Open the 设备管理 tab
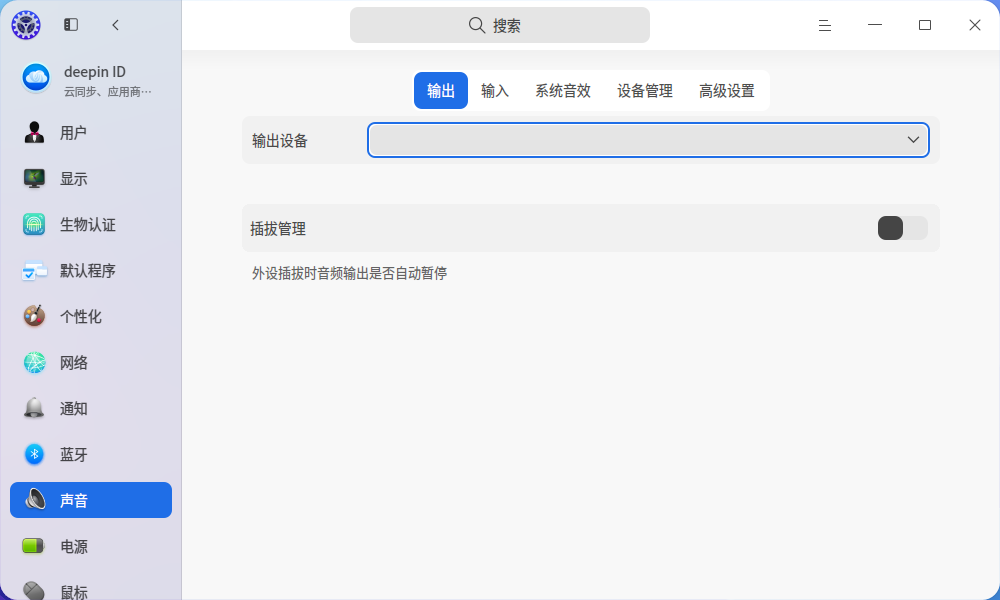The height and width of the screenshot is (600, 1000). [645, 91]
